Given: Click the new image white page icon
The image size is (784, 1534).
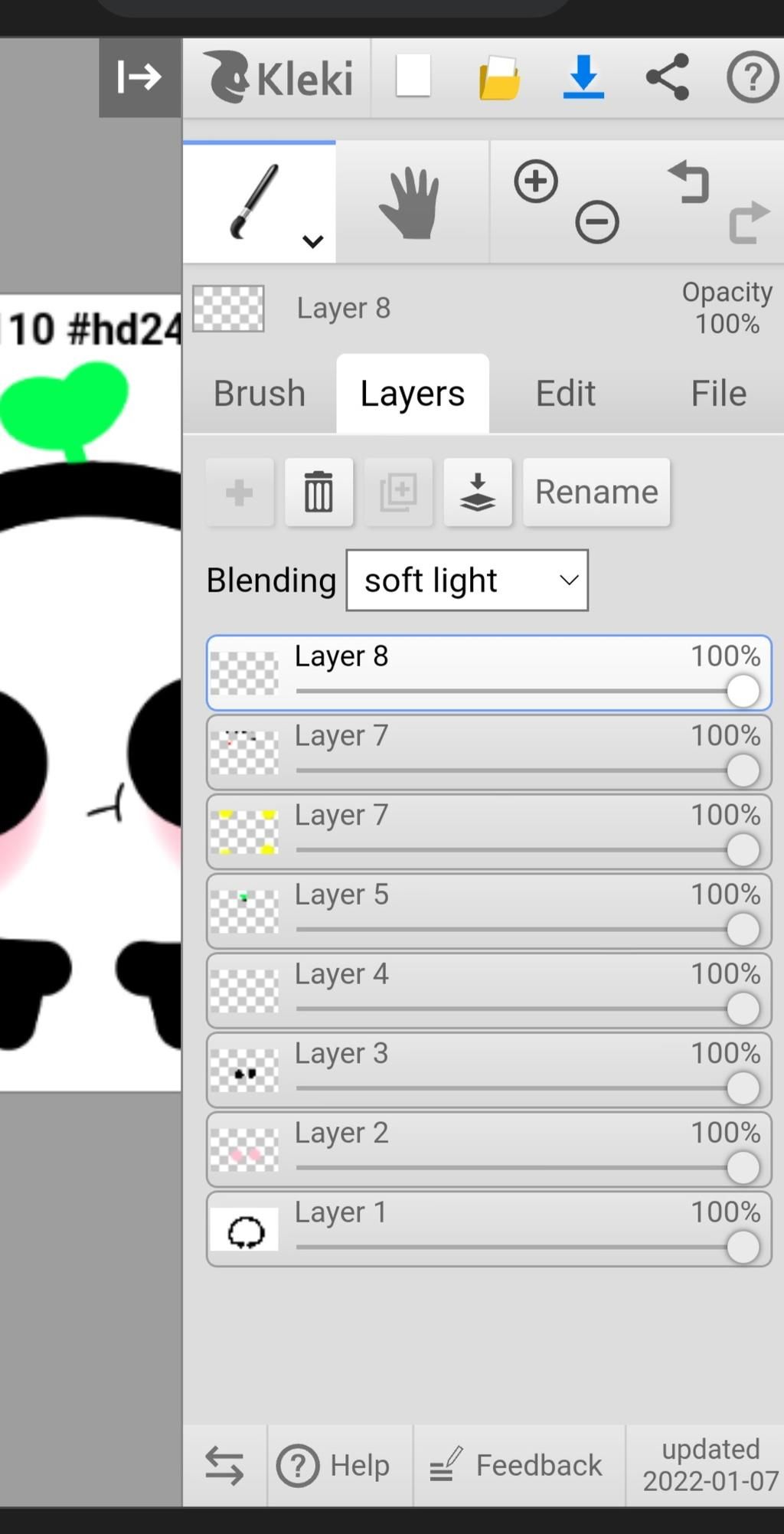Looking at the screenshot, I should click(413, 77).
